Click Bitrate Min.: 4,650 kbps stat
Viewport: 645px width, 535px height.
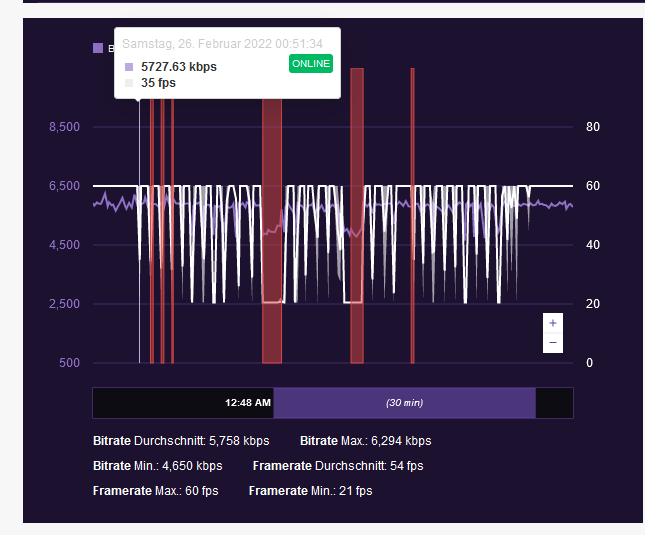[x=158, y=466]
